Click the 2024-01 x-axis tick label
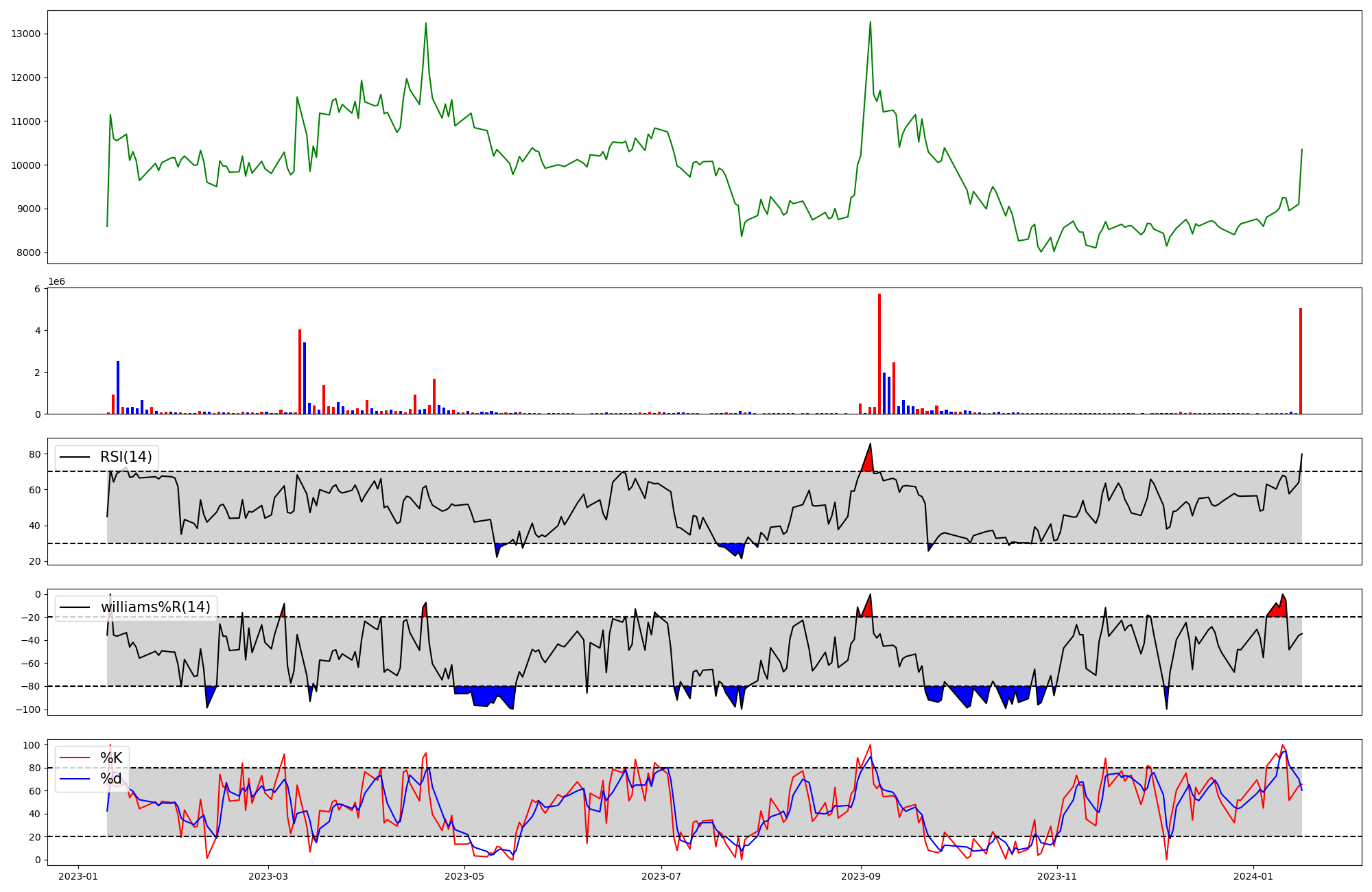Screen dimensions: 1372x892 (1253, 876)
